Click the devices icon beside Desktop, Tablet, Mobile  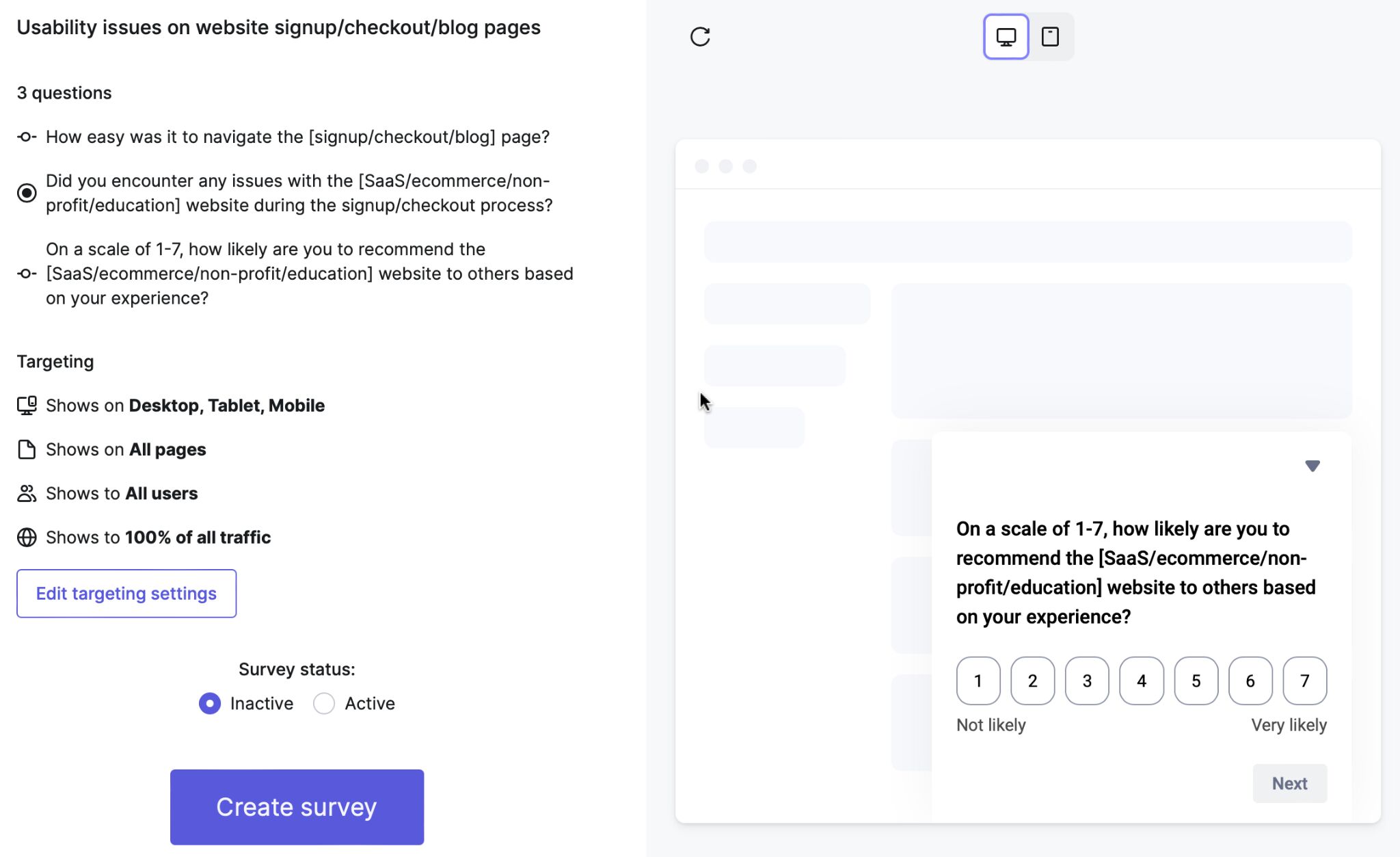[x=26, y=405]
